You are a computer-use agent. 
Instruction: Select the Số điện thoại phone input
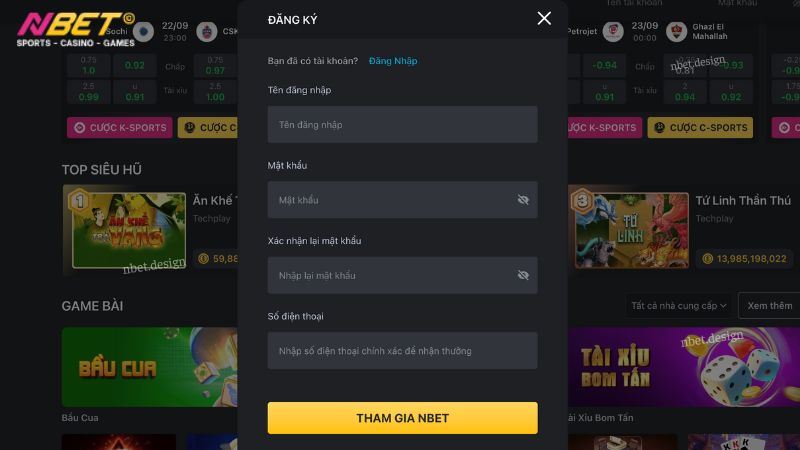[x=403, y=351]
